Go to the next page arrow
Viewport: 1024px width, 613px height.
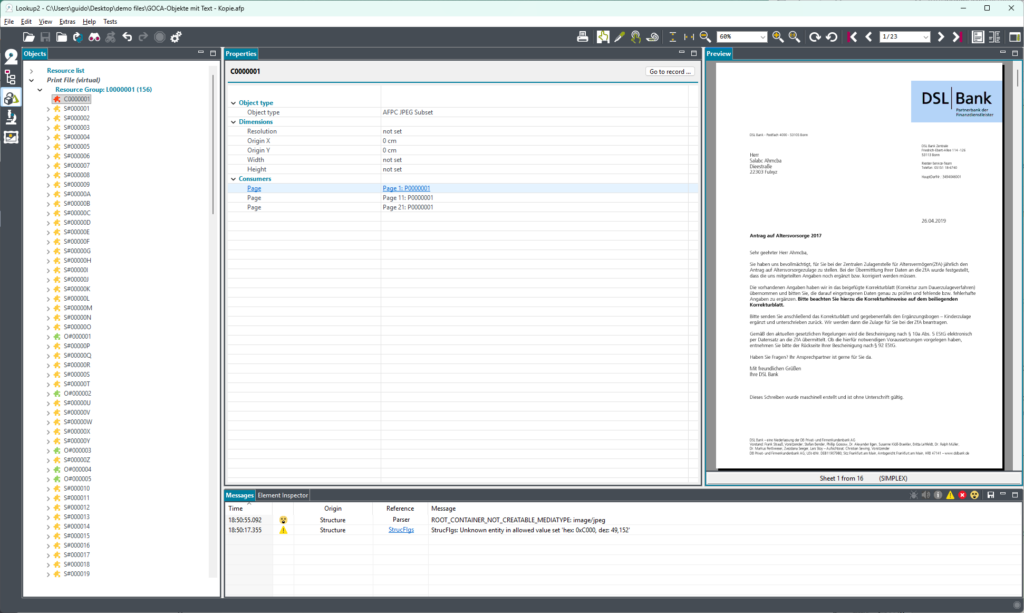tap(940, 37)
